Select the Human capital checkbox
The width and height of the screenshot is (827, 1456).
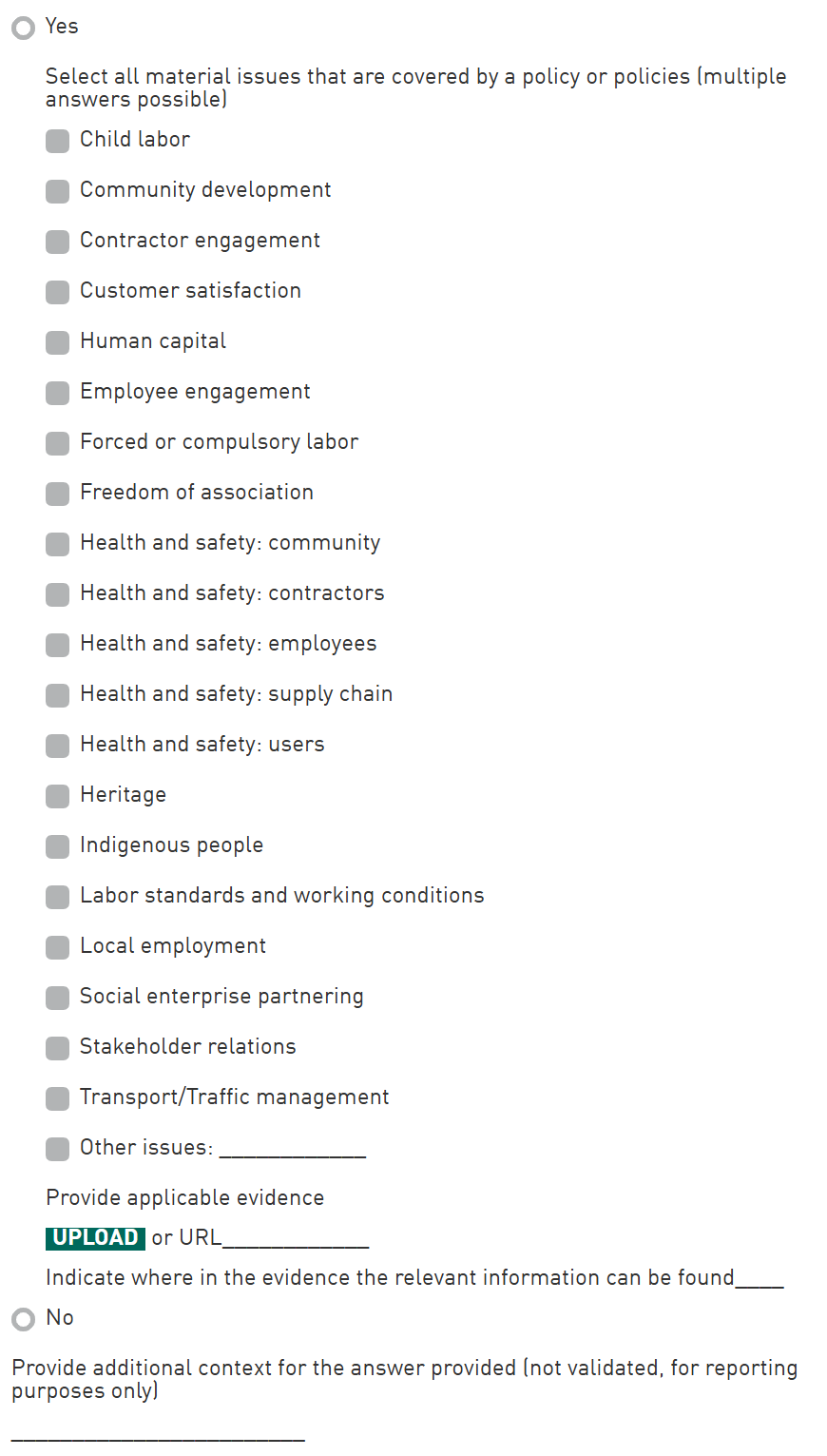pos(58,342)
